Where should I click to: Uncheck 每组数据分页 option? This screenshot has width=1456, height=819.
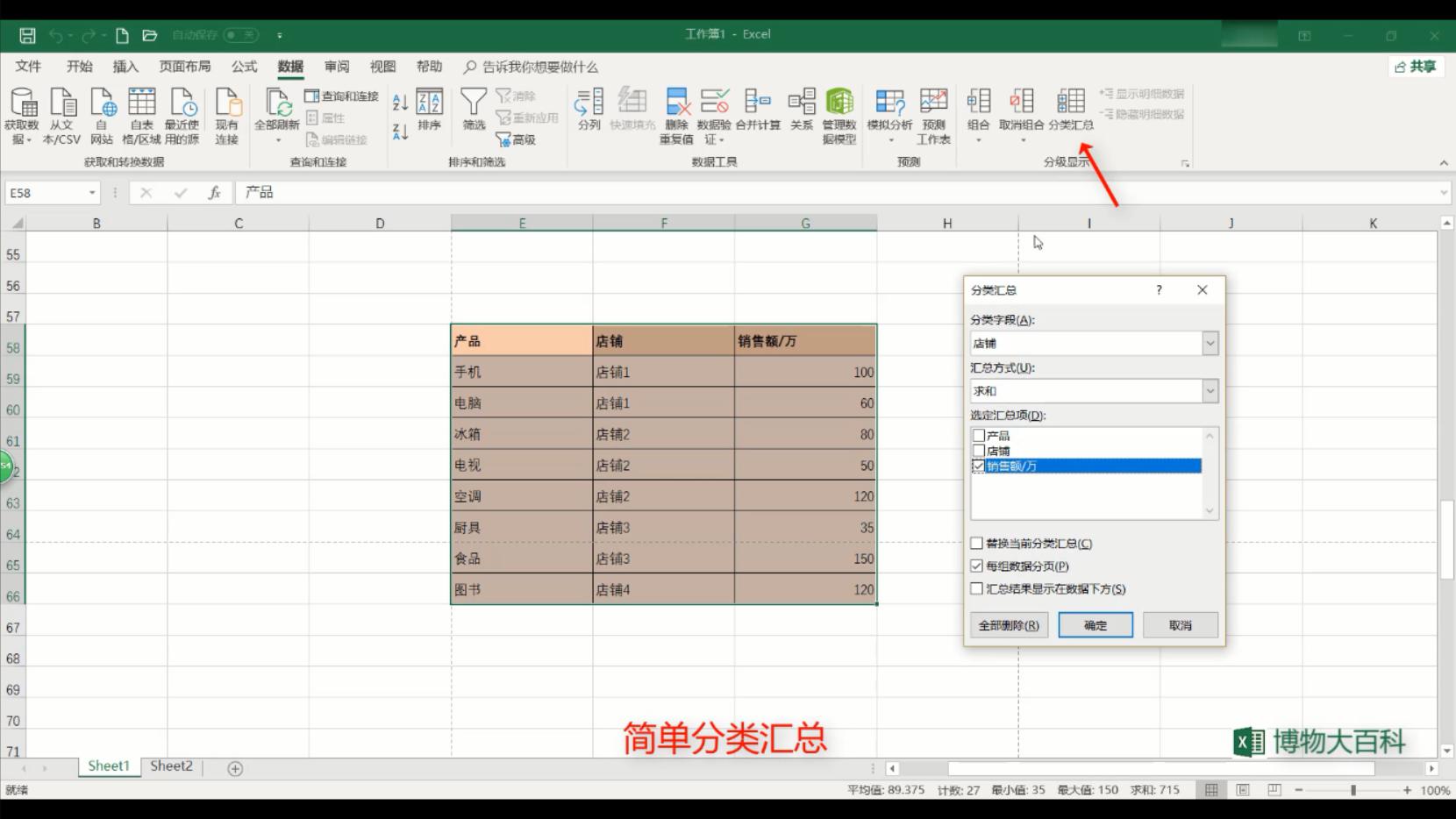[x=976, y=566]
